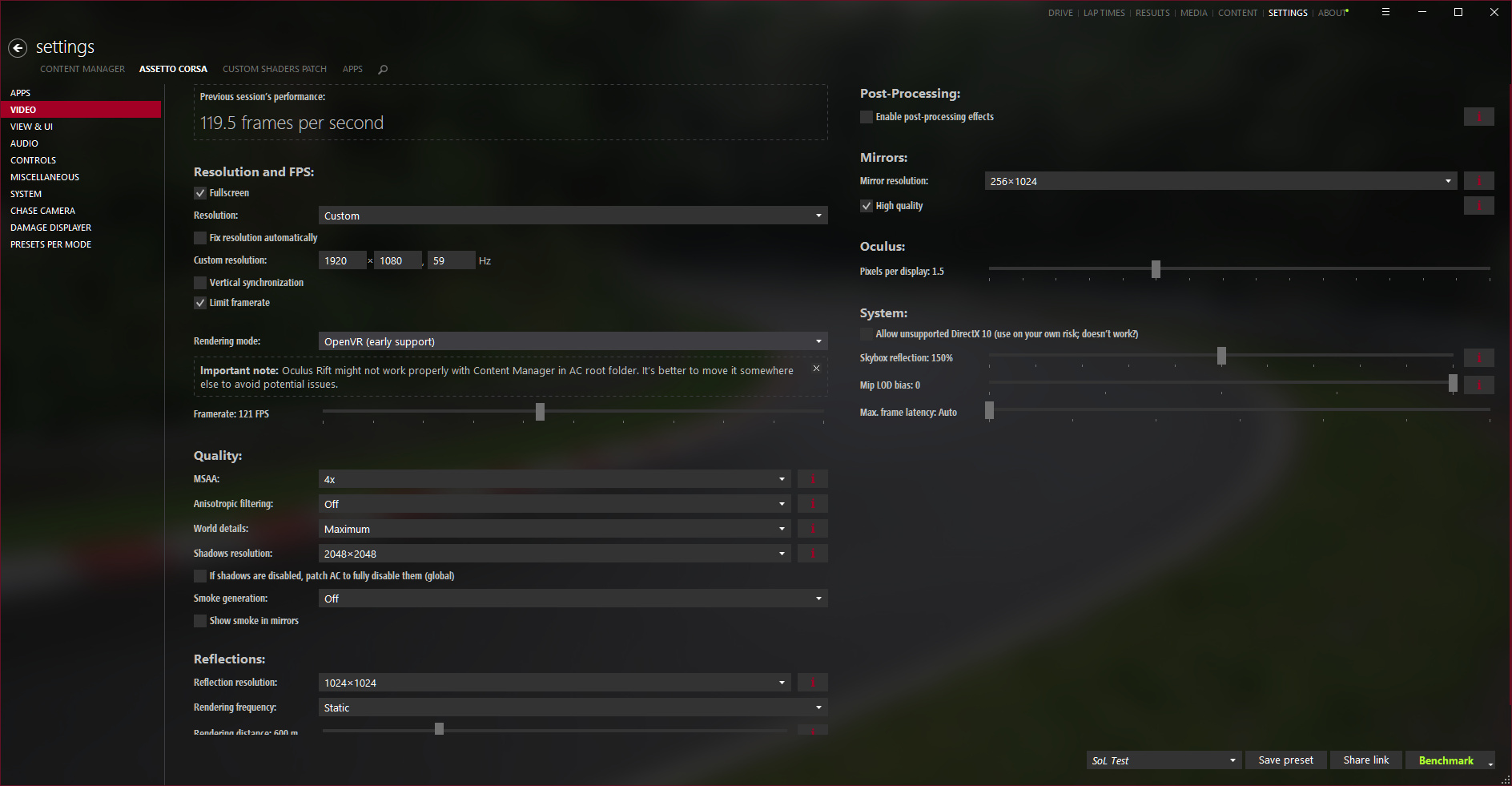Expand the World details dropdown
Screen dimensions: 1512x786
click(555, 529)
